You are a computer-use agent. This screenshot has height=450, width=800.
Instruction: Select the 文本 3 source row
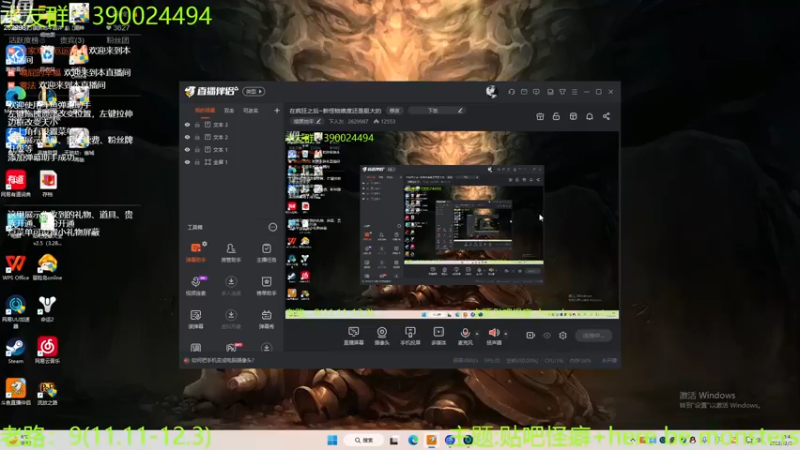point(232,124)
